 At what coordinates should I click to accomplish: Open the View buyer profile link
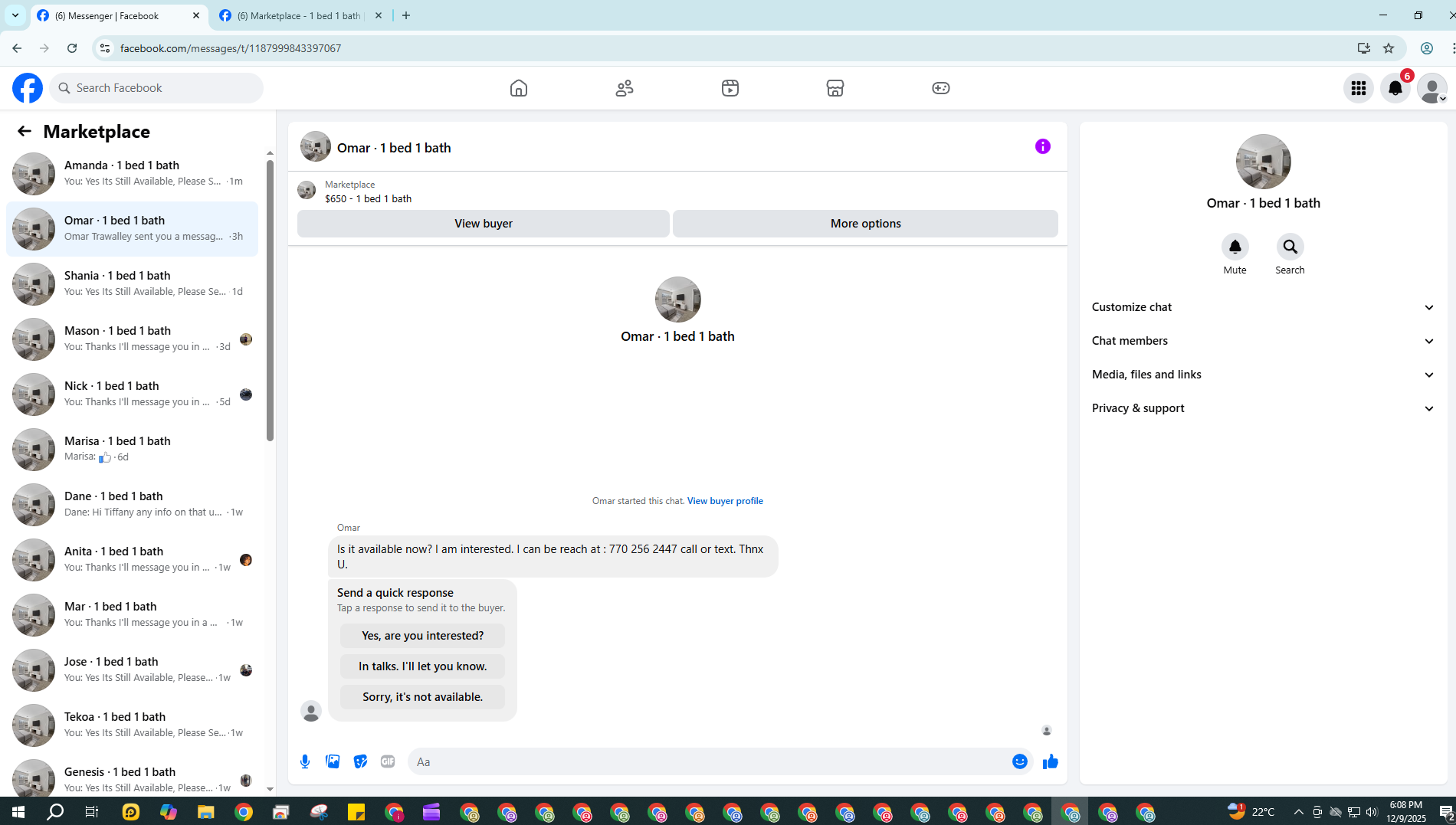pyautogui.click(x=725, y=501)
